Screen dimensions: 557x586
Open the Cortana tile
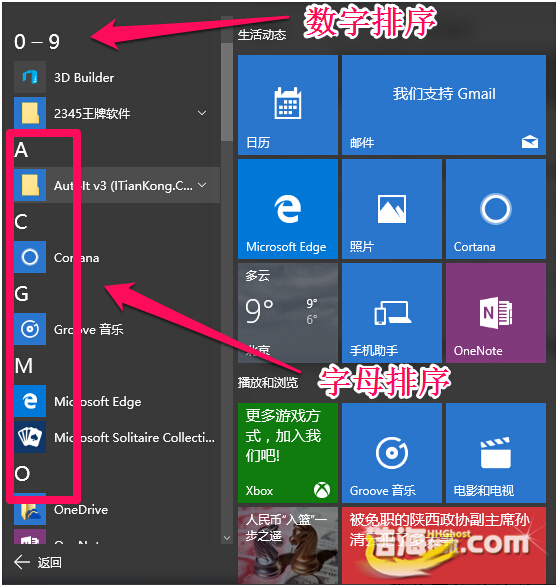[x=496, y=209]
